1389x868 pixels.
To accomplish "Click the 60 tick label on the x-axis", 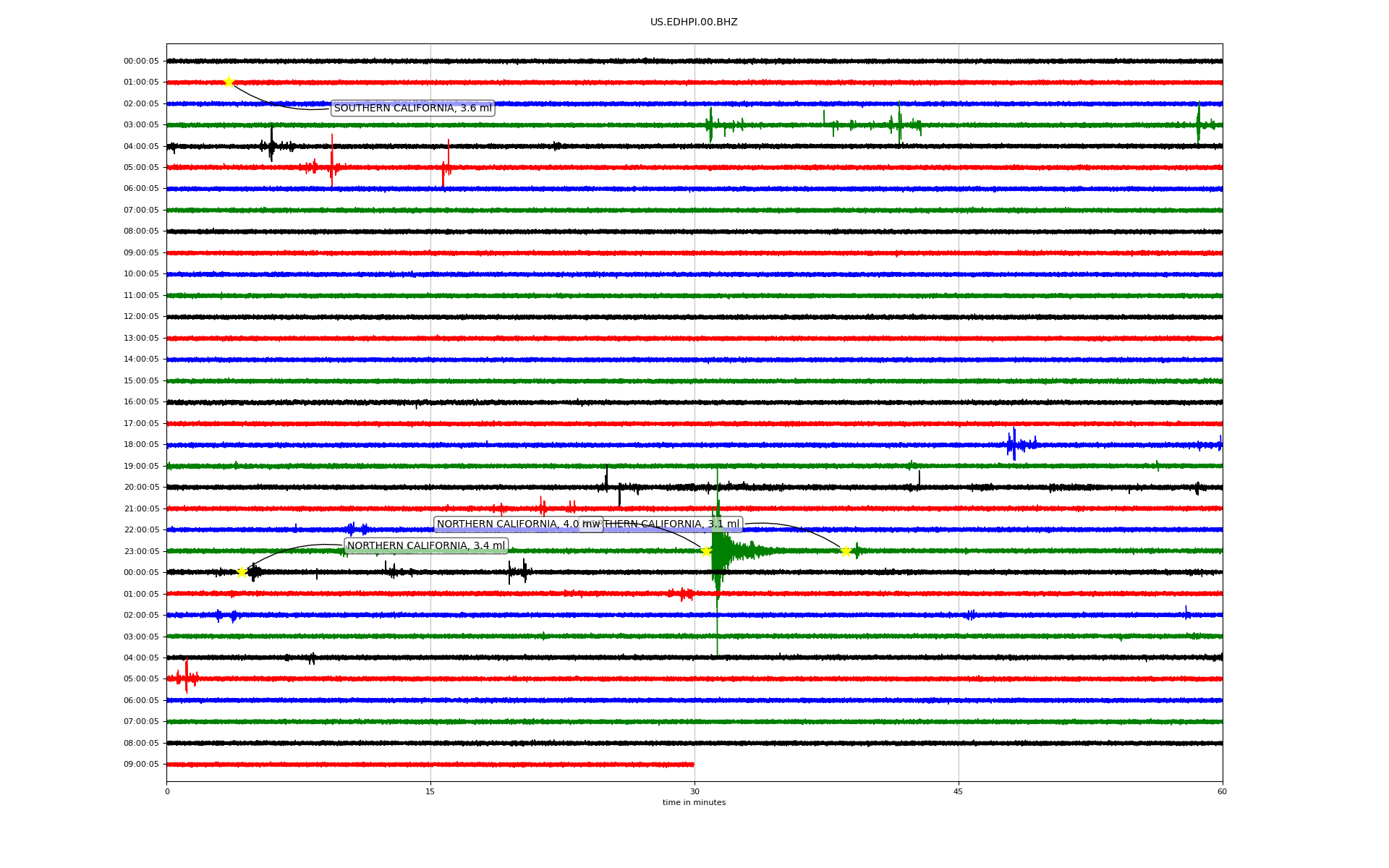I will coord(1222,791).
